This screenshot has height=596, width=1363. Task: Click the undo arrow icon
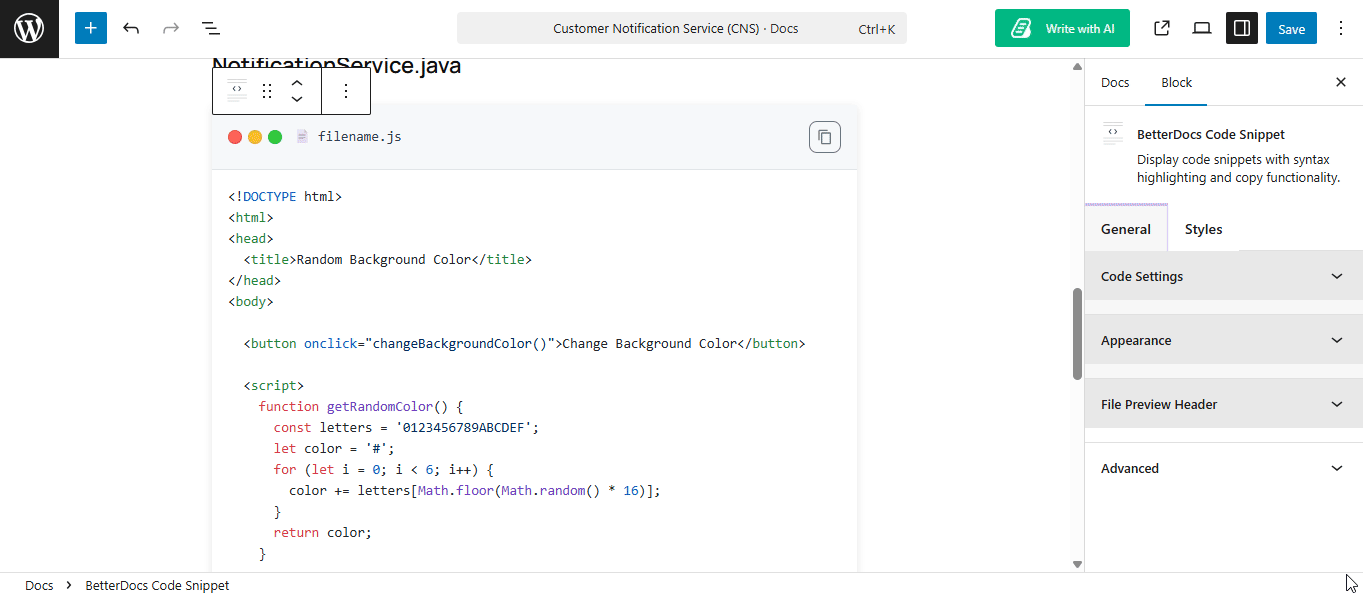pos(131,28)
